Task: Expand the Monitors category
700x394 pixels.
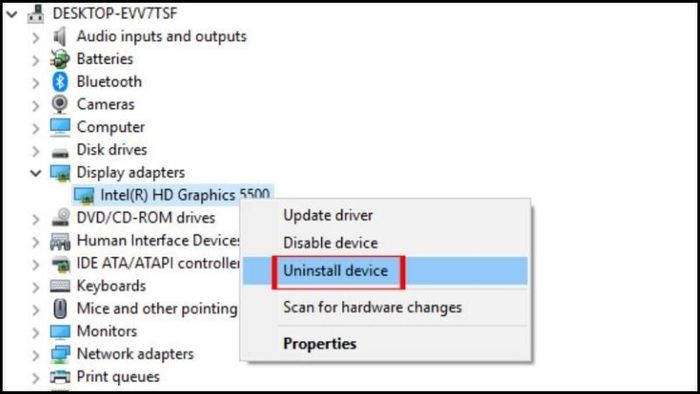Action: [x=36, y=332]
